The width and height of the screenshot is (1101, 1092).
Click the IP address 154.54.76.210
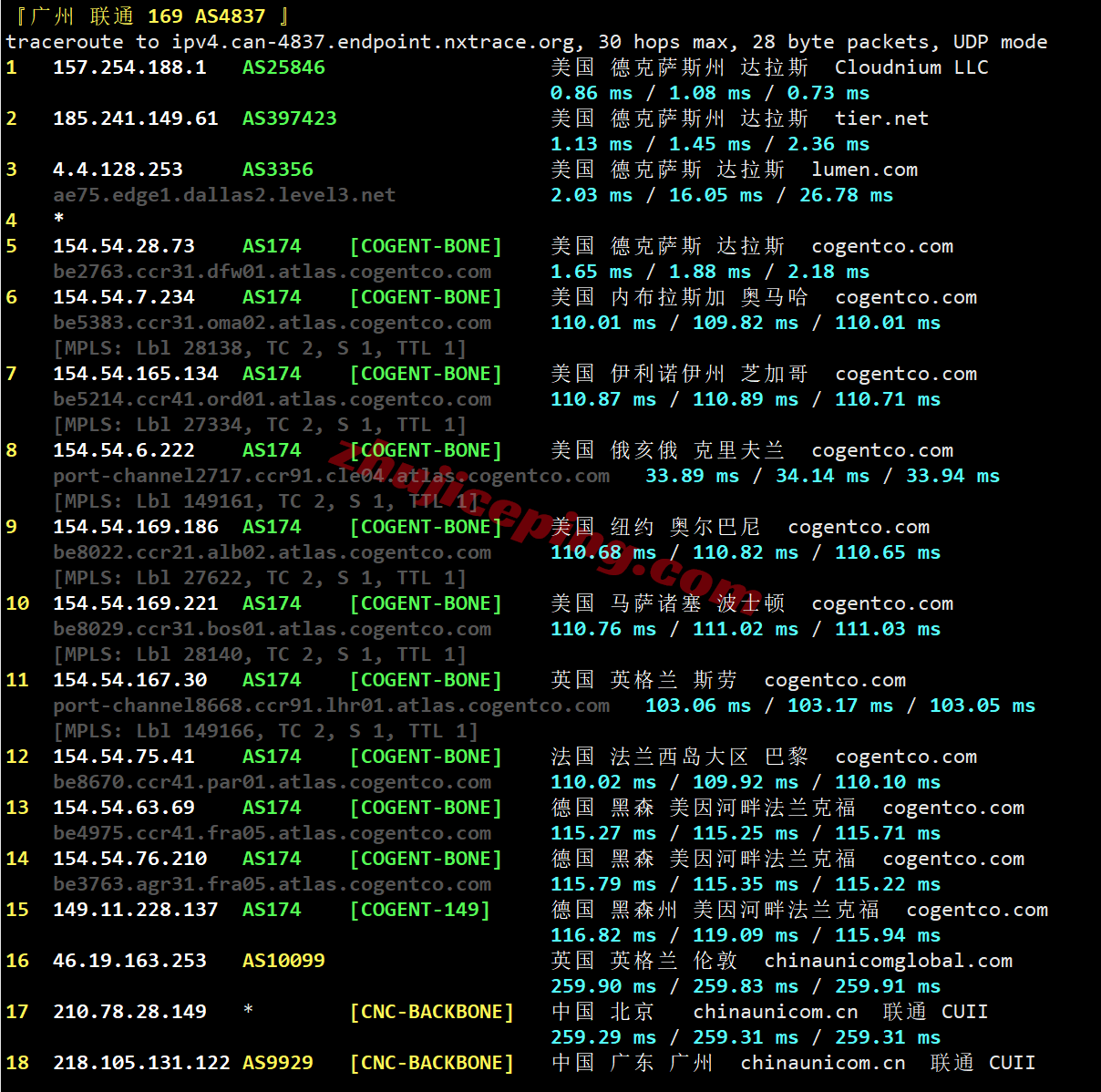click(129, 859)
